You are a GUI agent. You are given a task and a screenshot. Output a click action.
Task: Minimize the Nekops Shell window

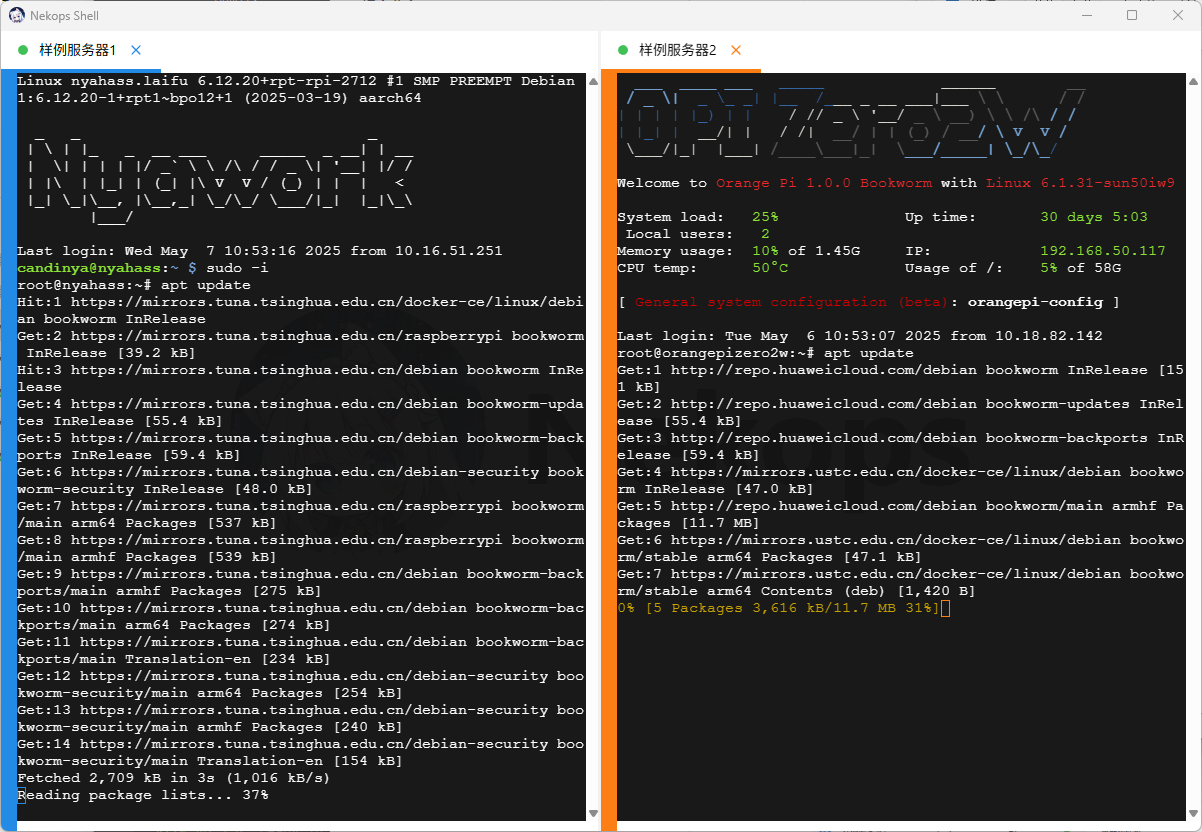pos(1086,16)
